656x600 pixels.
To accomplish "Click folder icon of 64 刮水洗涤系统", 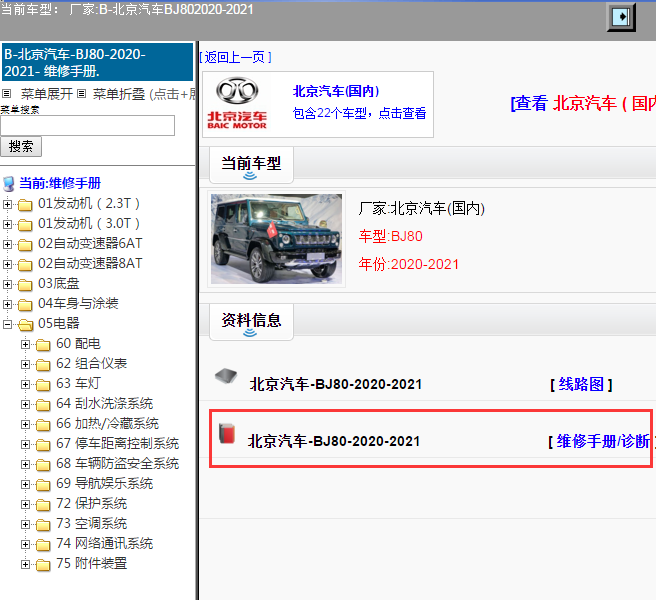I will [43, 405].
